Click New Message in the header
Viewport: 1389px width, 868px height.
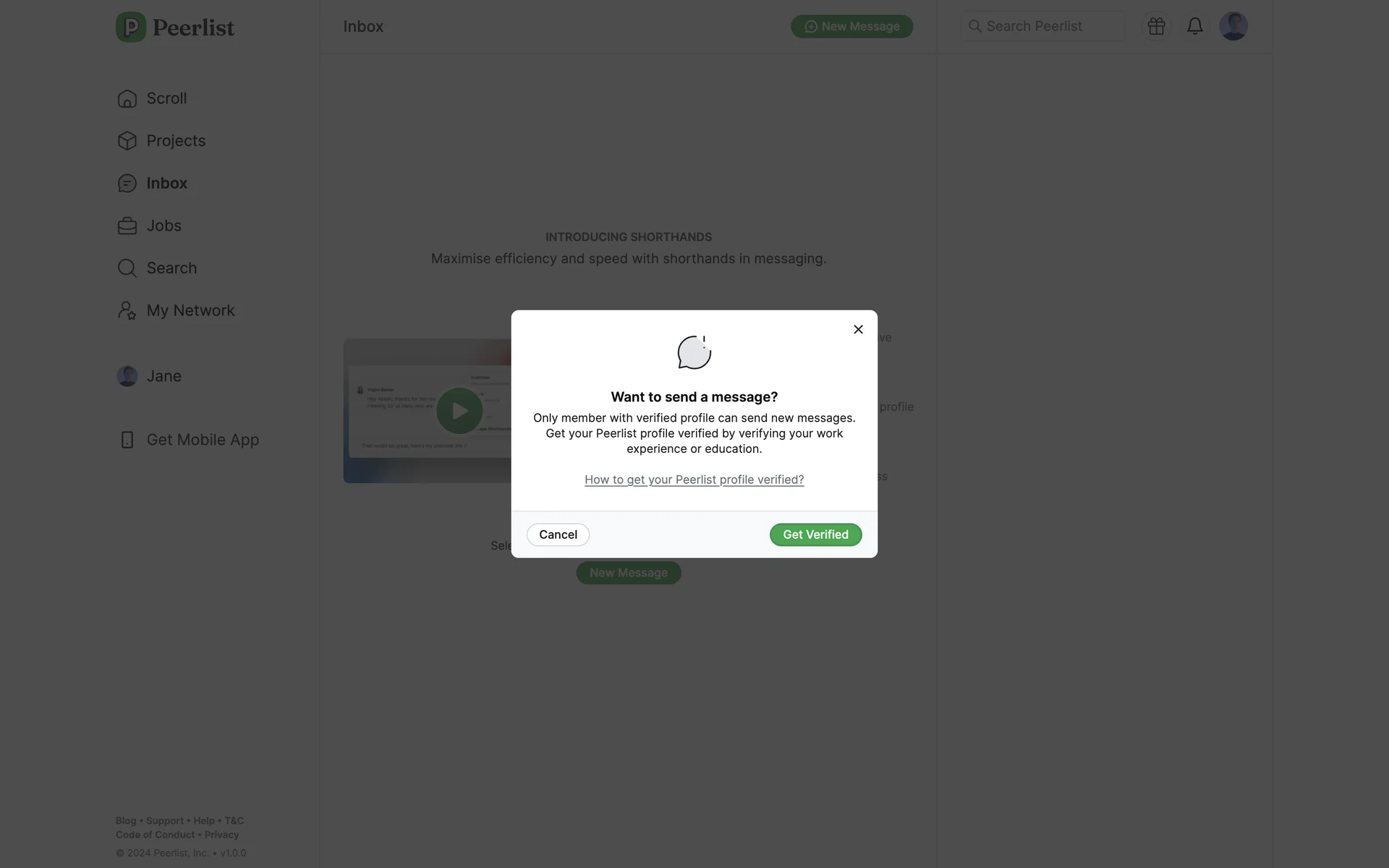[851, 26]
